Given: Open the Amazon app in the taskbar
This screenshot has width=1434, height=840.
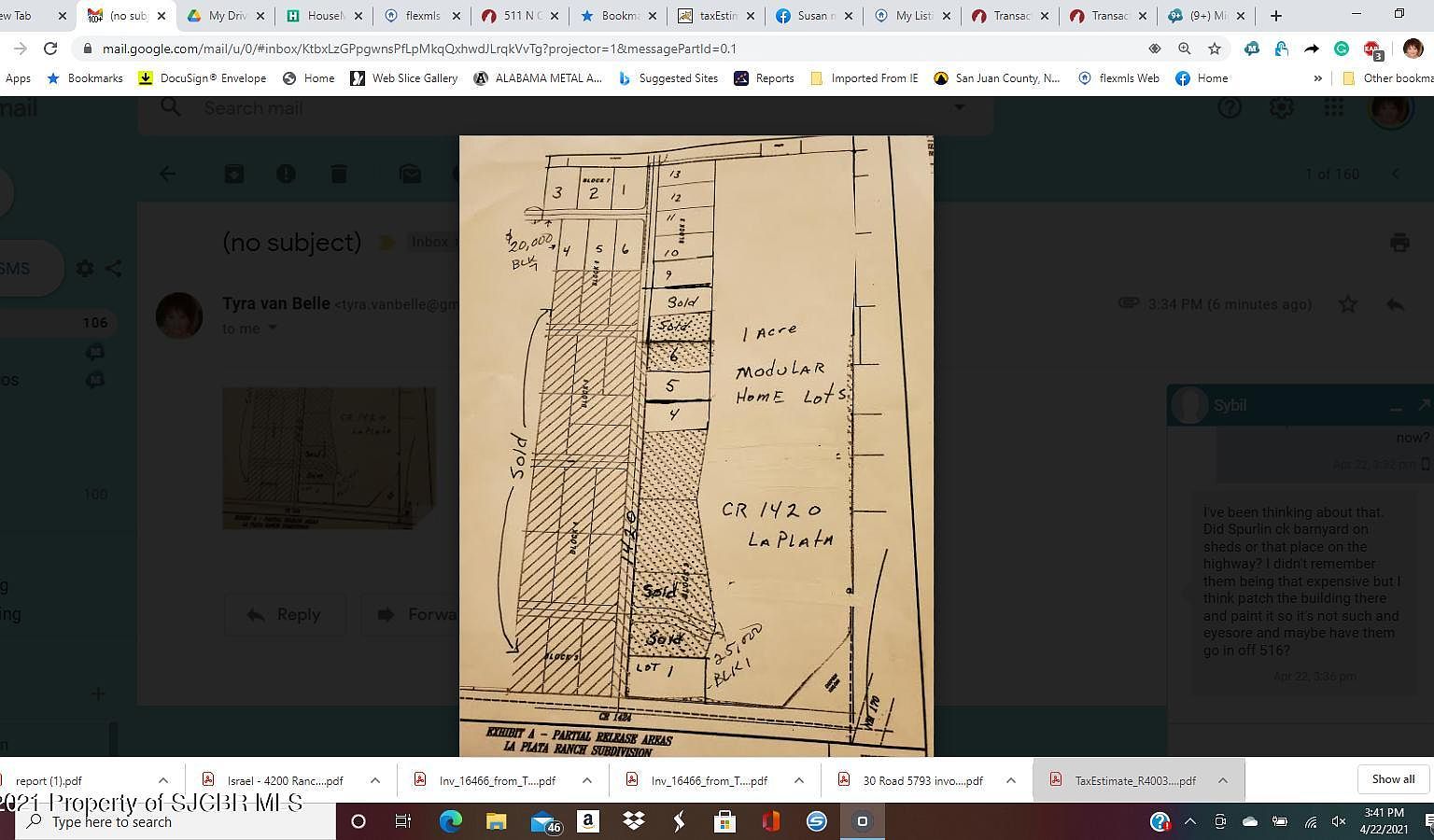Looking at the screenshot, I should tap(587, 821).
